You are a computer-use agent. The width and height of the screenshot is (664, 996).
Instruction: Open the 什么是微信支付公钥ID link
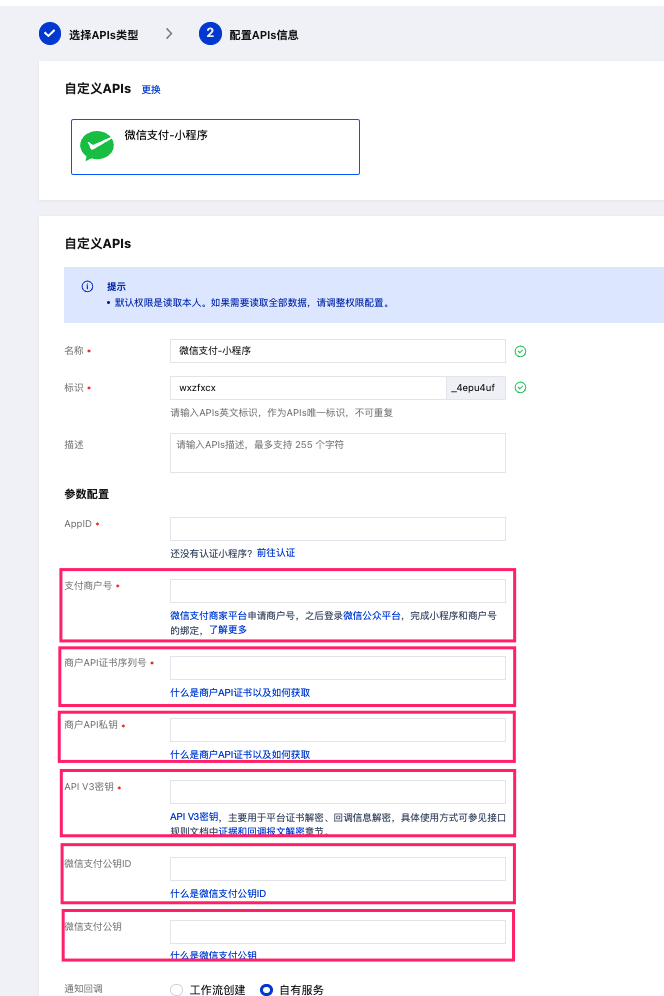tap(218, 893)
